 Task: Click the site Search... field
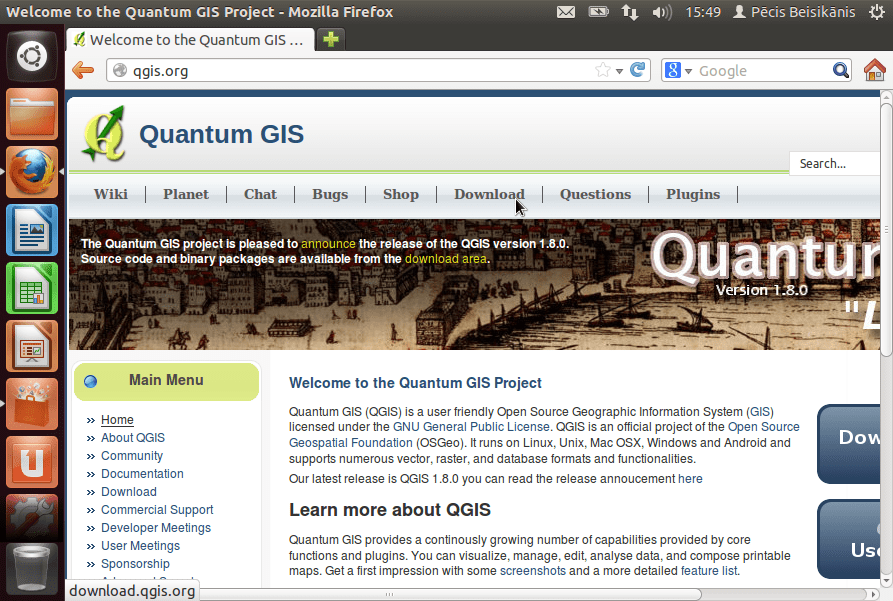tap(835, 163)
